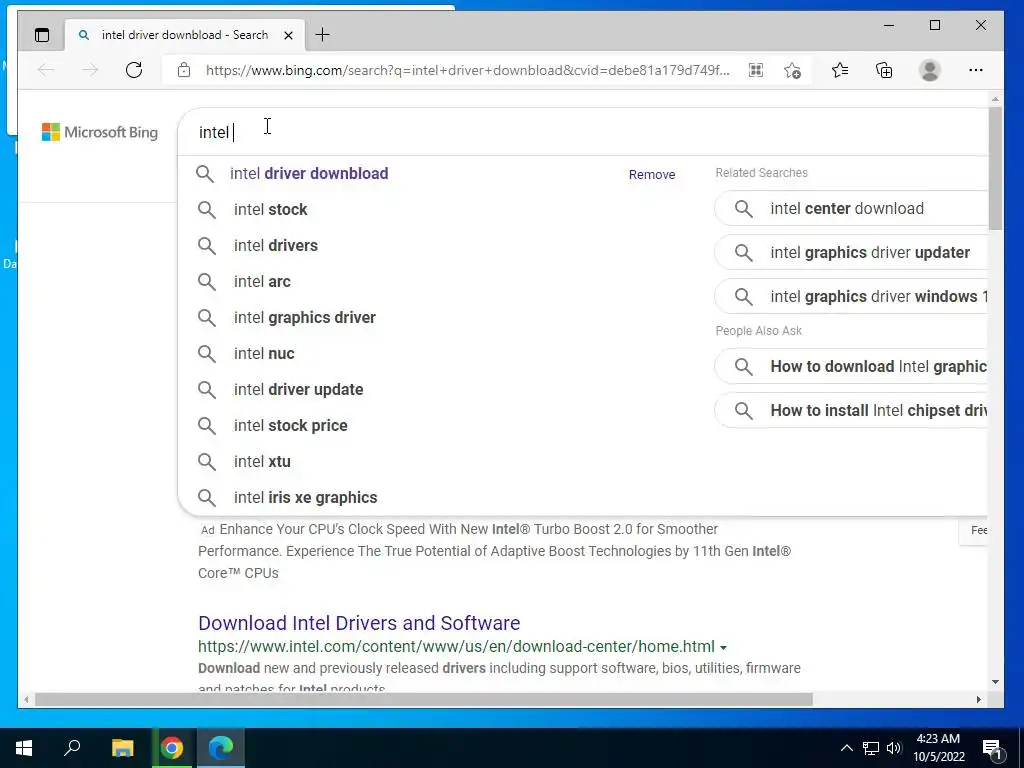
Task: Add this page to favorites star
Action: tap(792, 70)
